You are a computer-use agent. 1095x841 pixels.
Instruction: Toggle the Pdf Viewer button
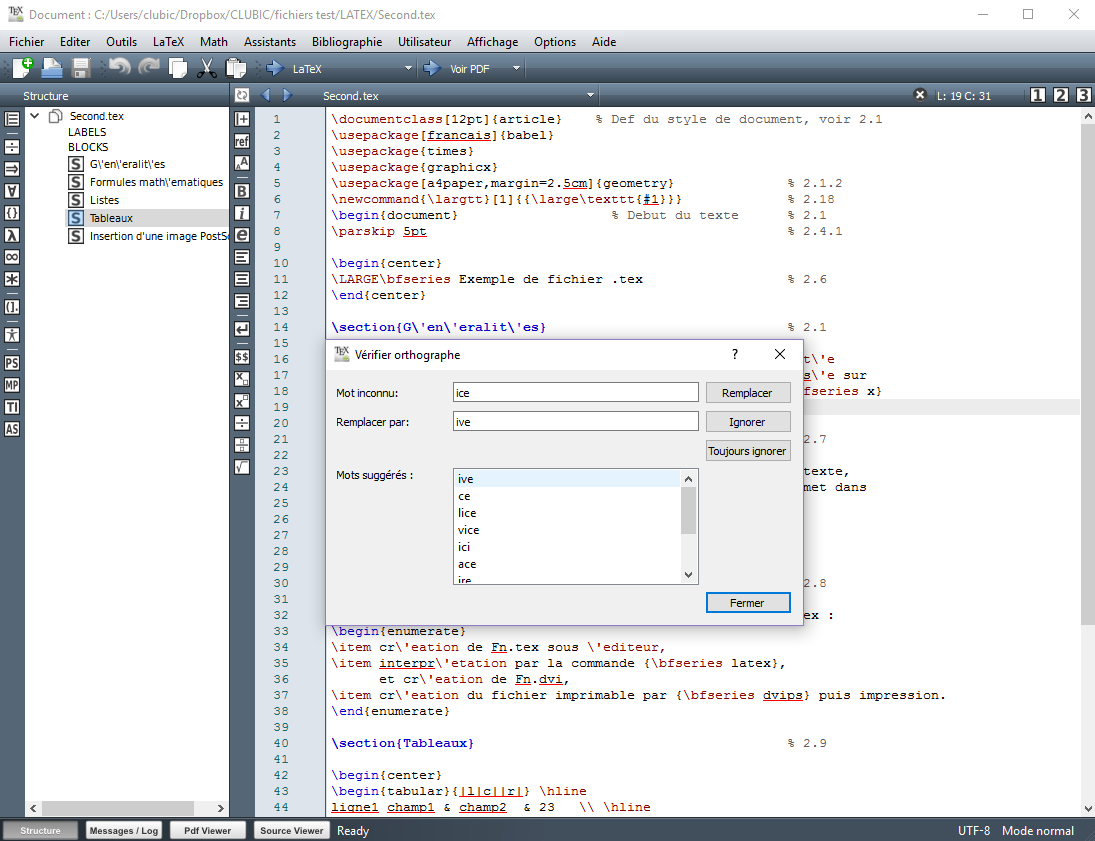pos(207,830)
